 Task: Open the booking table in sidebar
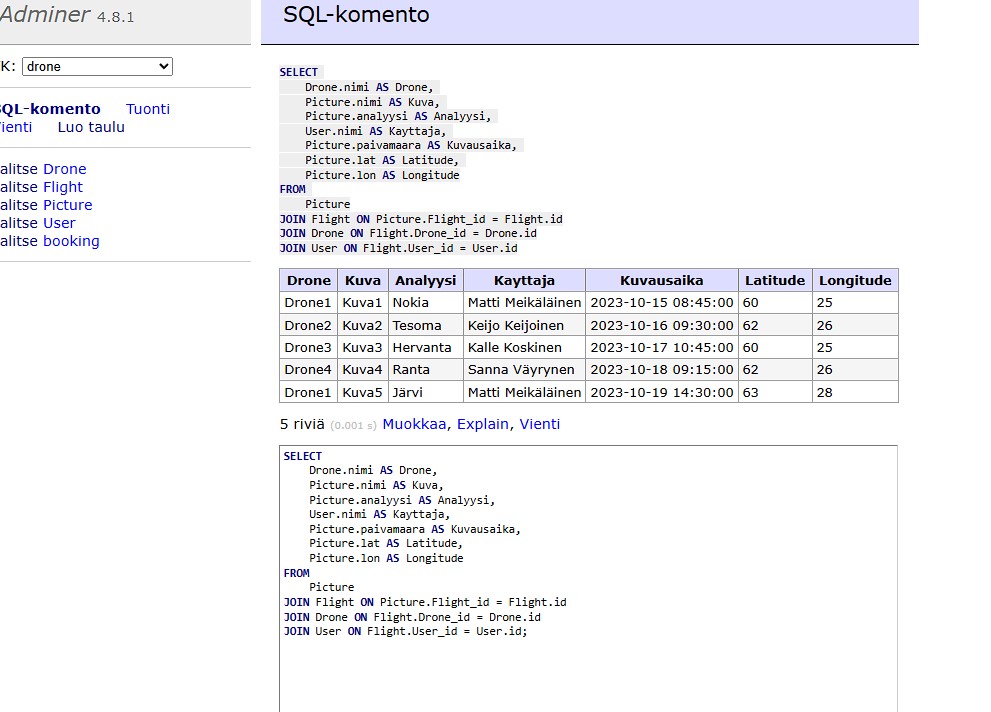(x=71, y=241)
